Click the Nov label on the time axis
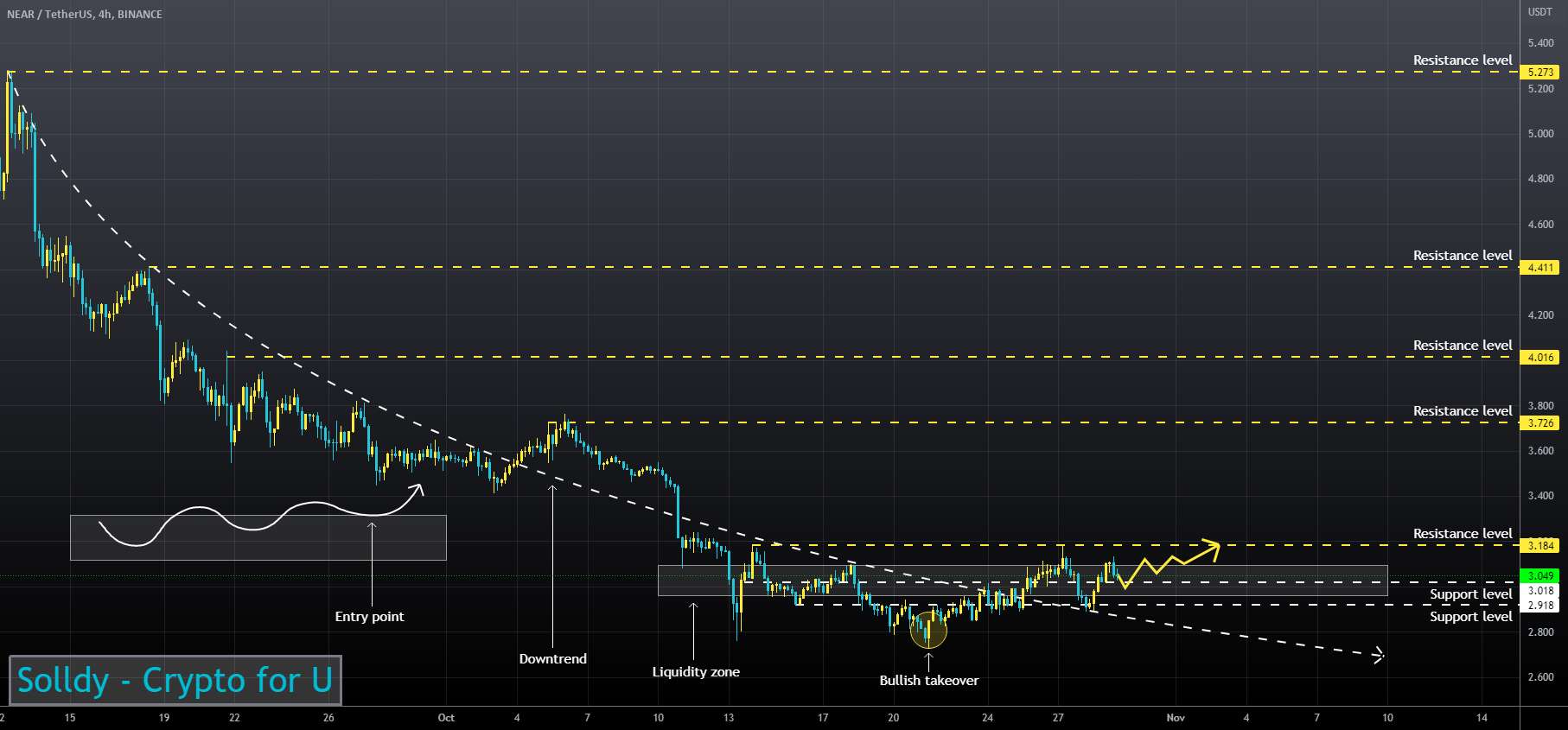 (x=1176, y=718)
